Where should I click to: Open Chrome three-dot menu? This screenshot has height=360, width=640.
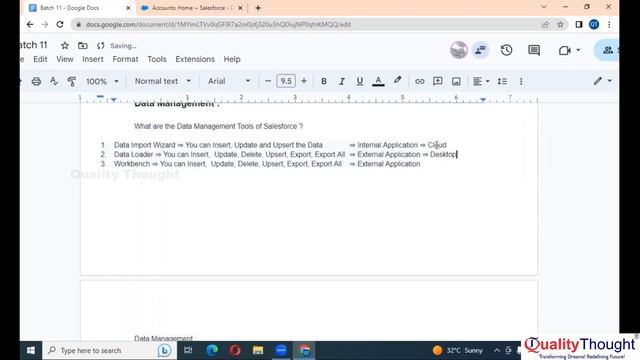[609, 24]
